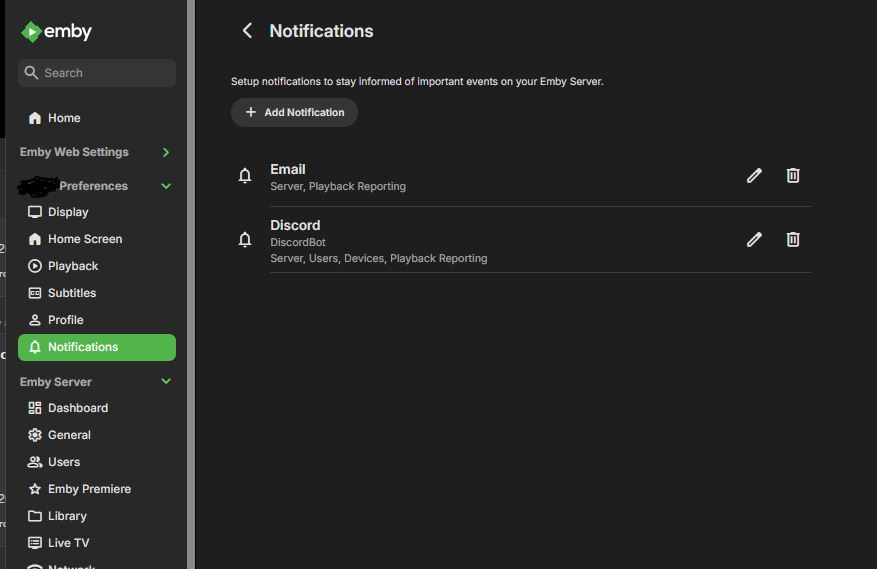The height and width of the screenshot is (569, 877).
Task: Edit the Discord notification with pencil icon
Action: click(x=754, y=240)
